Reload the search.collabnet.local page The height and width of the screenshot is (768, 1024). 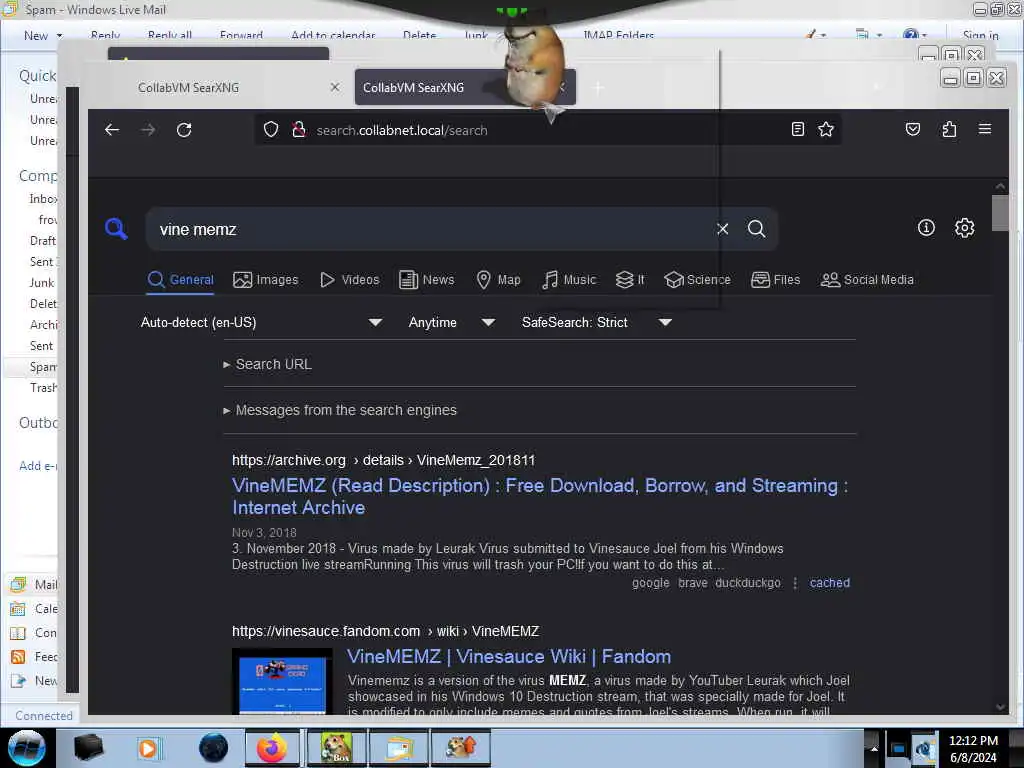(x=184, y=130)
